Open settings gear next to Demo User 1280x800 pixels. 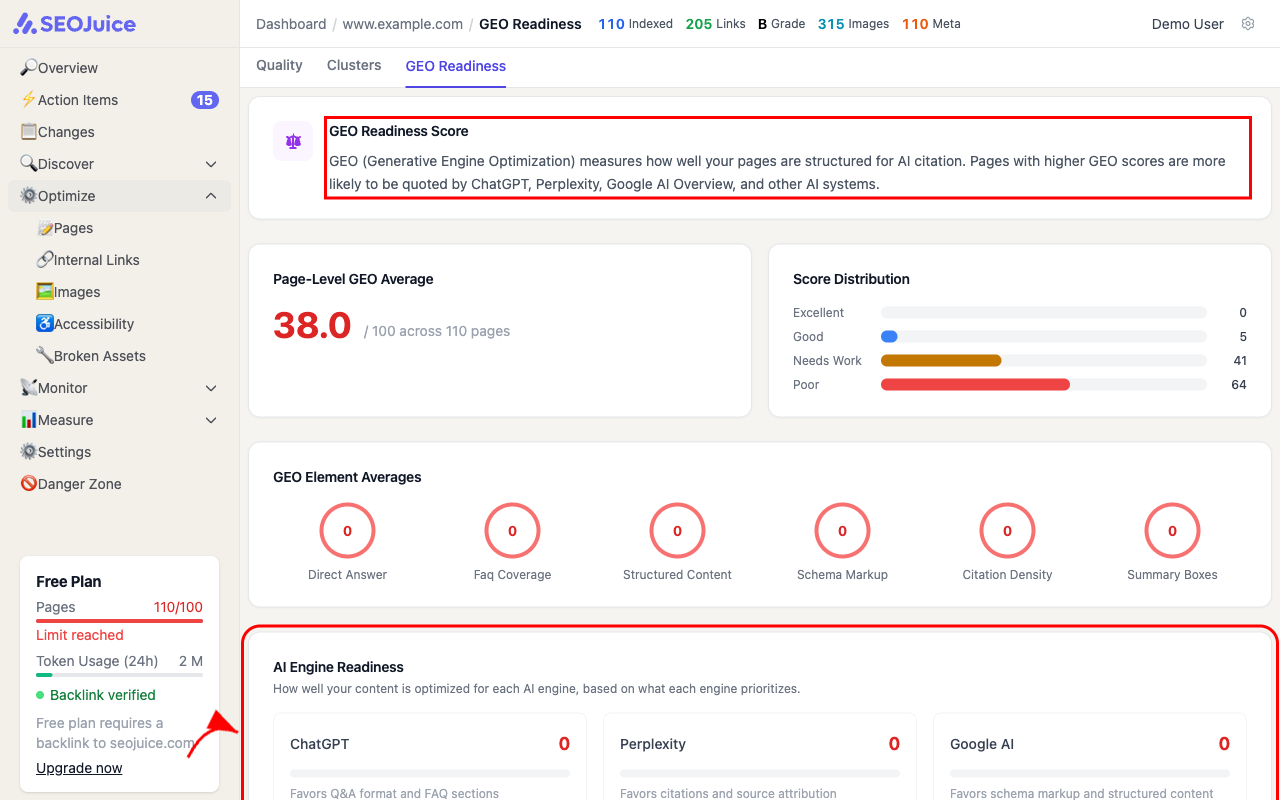1248,24
